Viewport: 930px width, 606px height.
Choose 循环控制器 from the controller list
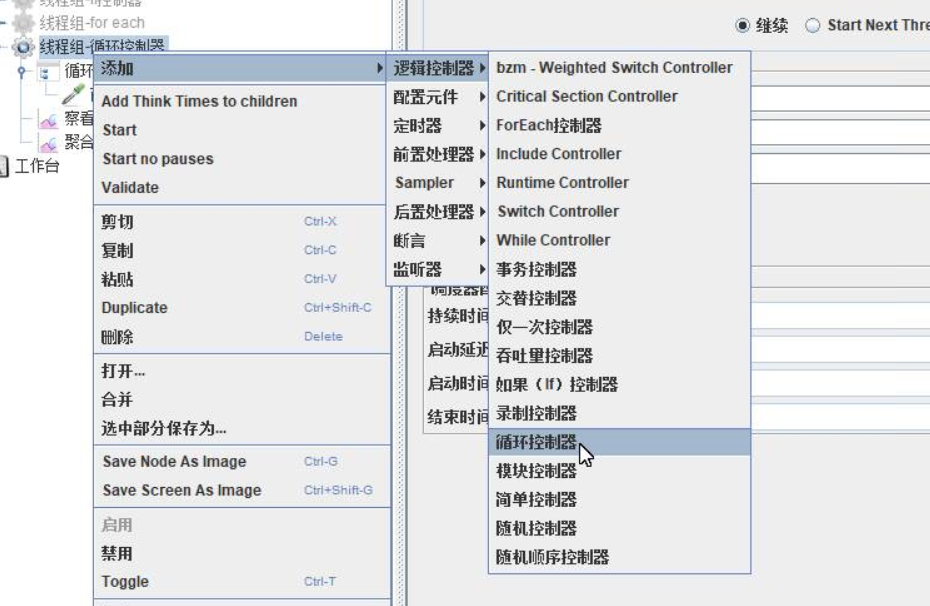pyautogui.click(x=537, y=442)
